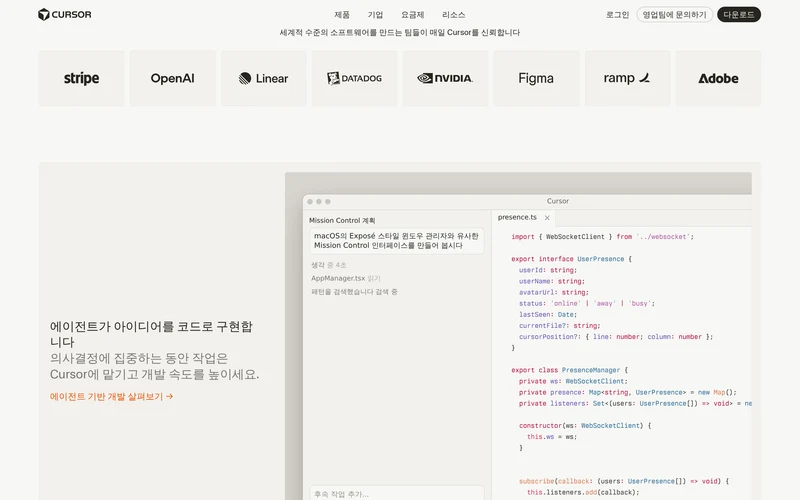Click the 후속 작업 추가 input field

[x=397, y=493]
